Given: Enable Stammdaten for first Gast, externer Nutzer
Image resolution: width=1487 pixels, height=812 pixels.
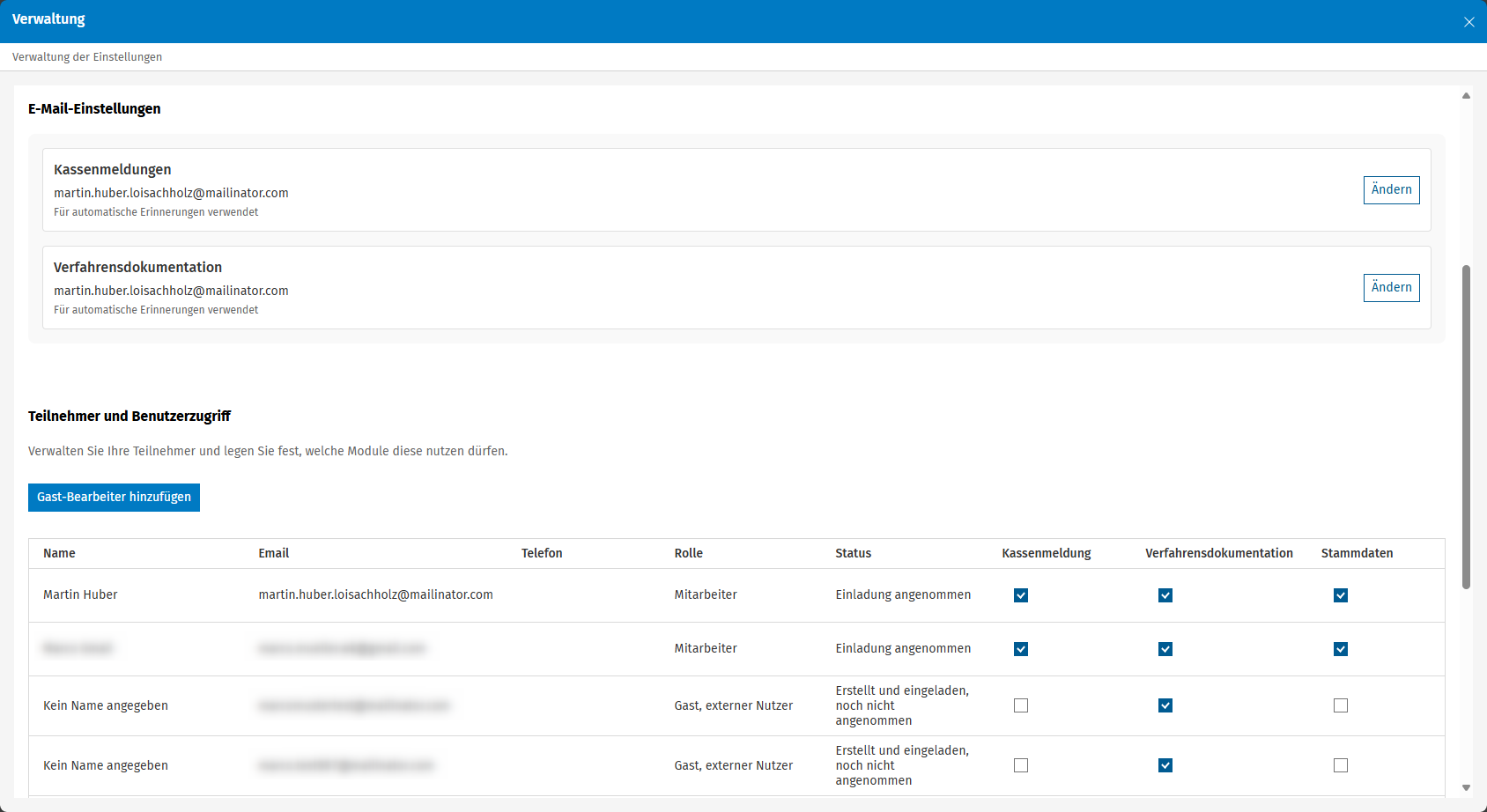Looking at the screenshot, I should [x=1341, y=705].
